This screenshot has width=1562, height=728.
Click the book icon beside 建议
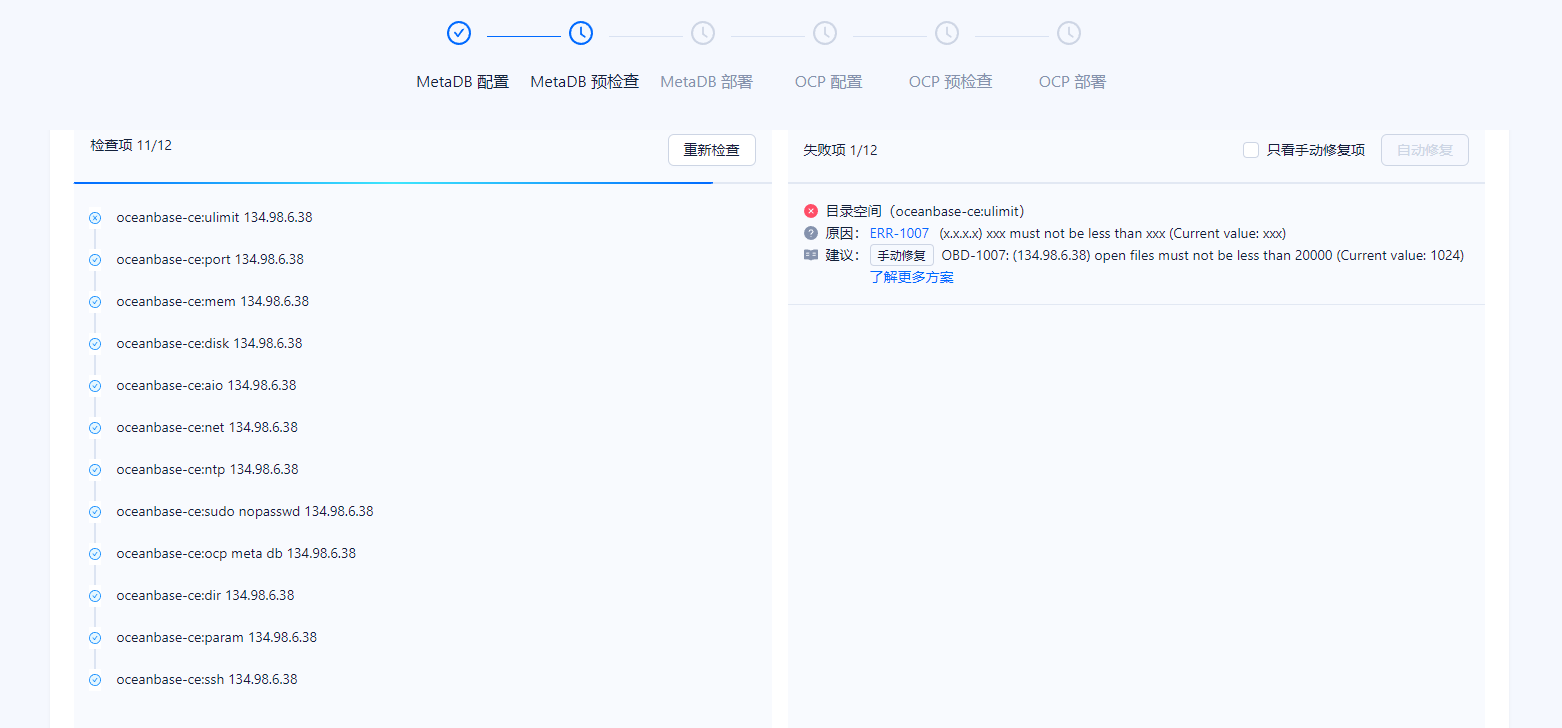pyautogui.click(x=811, y=255)
